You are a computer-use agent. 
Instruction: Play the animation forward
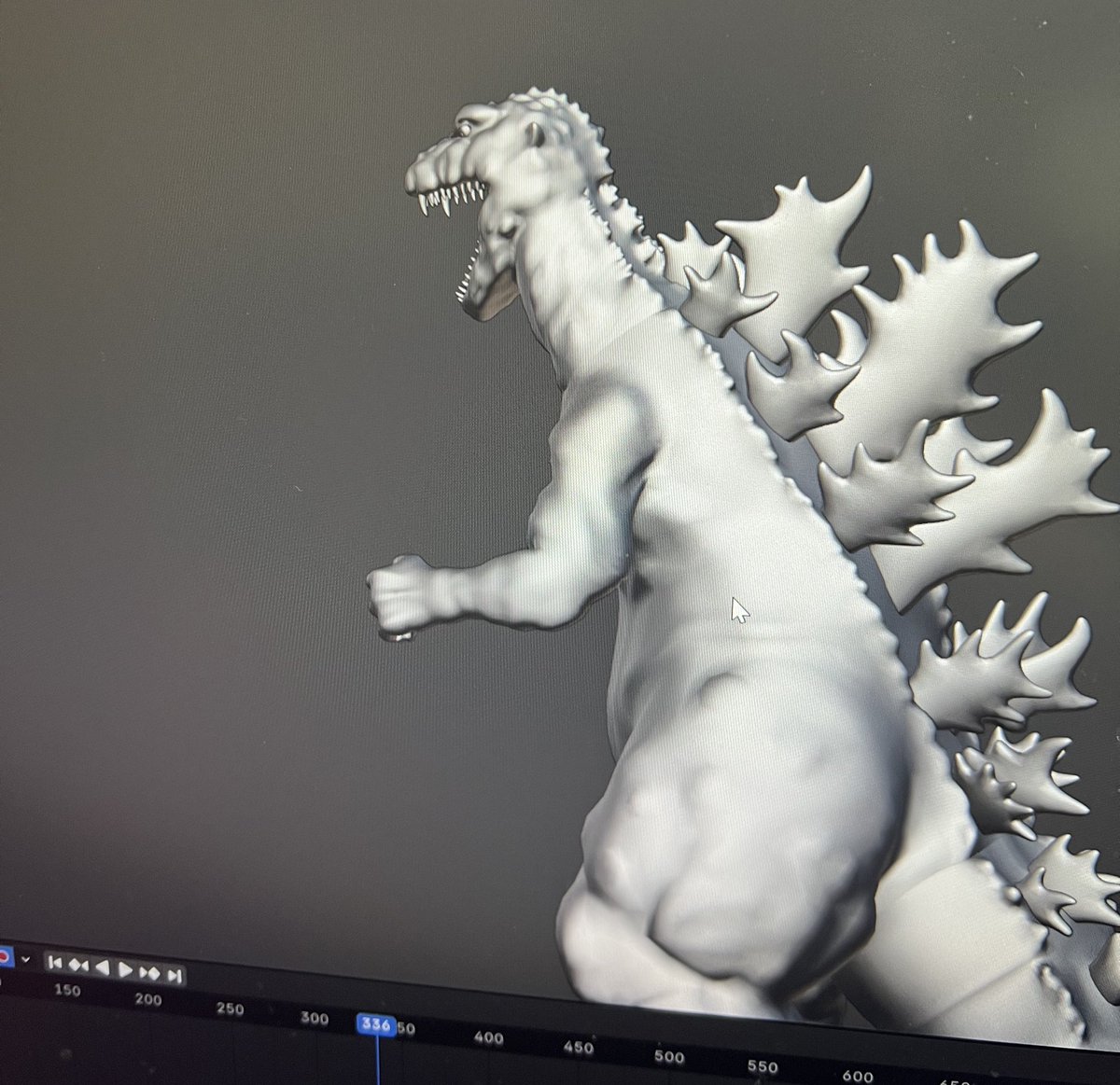pyautogui.click(x=125, y=969)
